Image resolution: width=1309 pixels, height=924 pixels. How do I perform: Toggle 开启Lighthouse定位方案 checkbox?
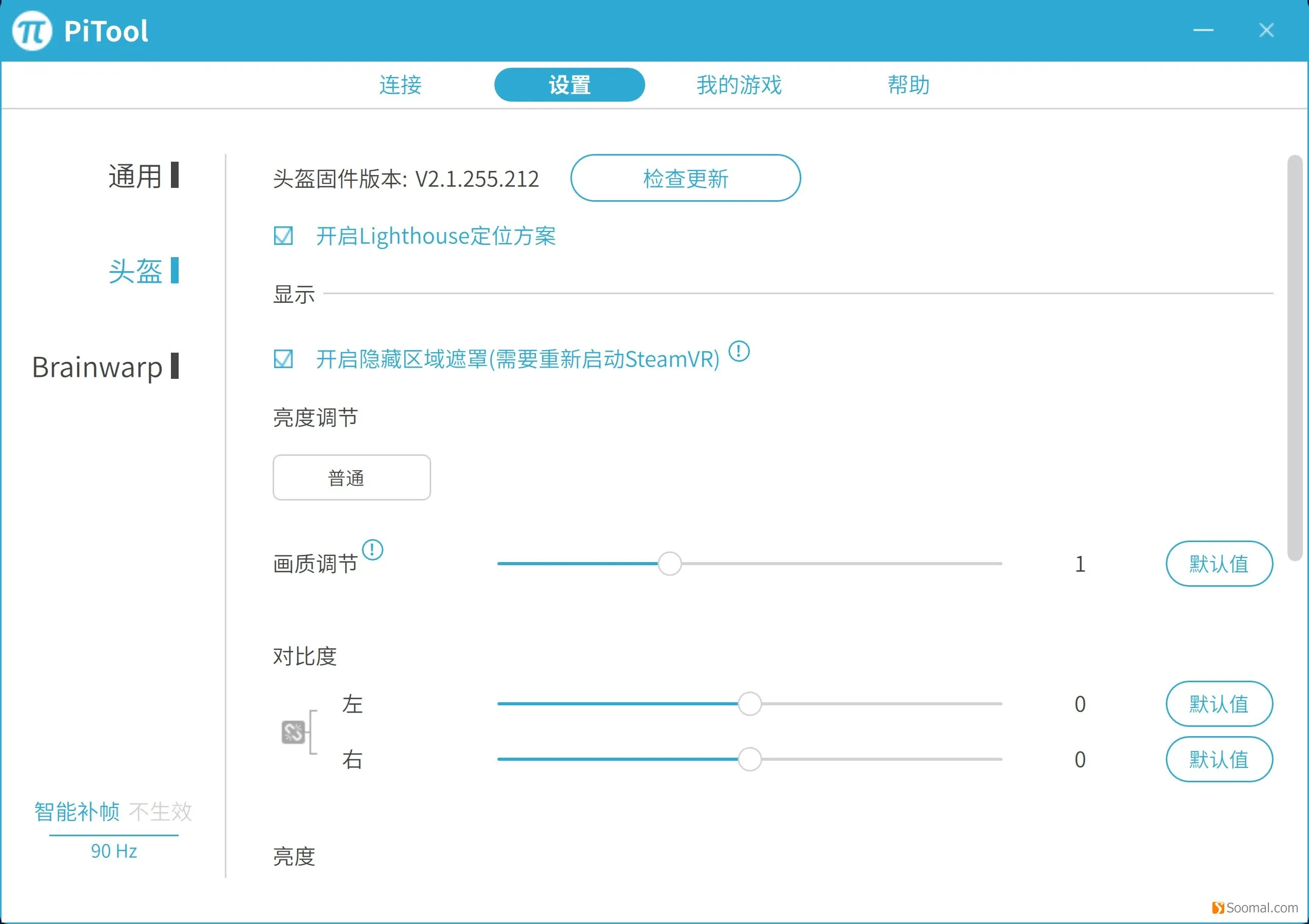click(x=283, y=236)
